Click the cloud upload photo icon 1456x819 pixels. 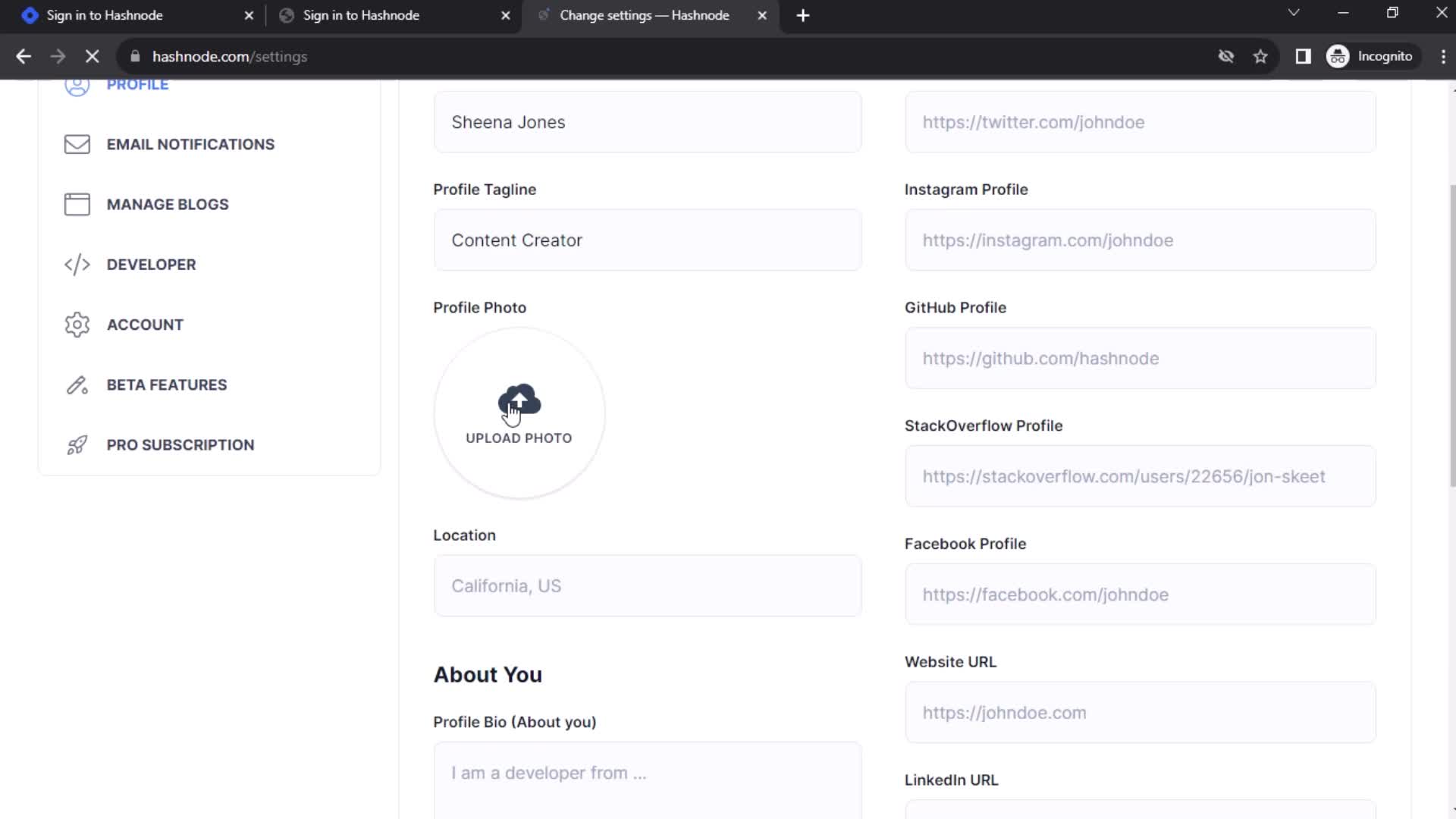[519, 400]
